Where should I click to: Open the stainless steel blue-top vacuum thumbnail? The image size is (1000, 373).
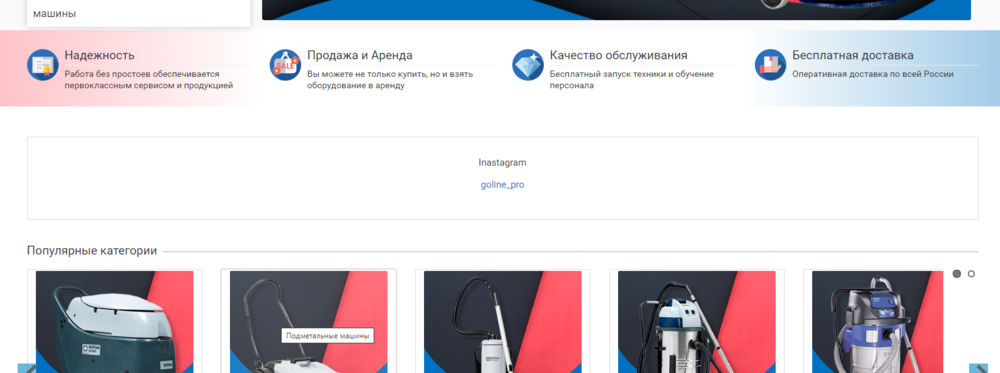696,322
